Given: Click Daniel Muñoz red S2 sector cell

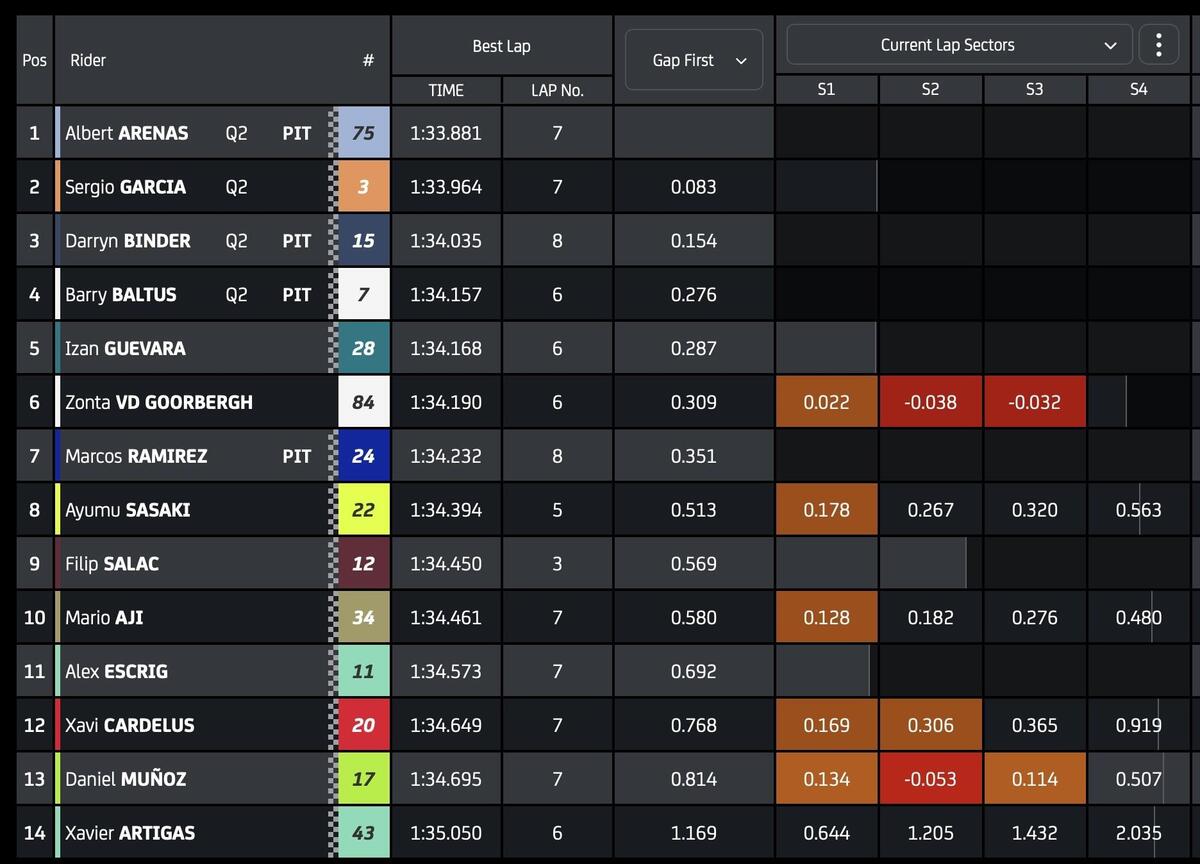Looking at the screenshot, I should coord(930,779).
